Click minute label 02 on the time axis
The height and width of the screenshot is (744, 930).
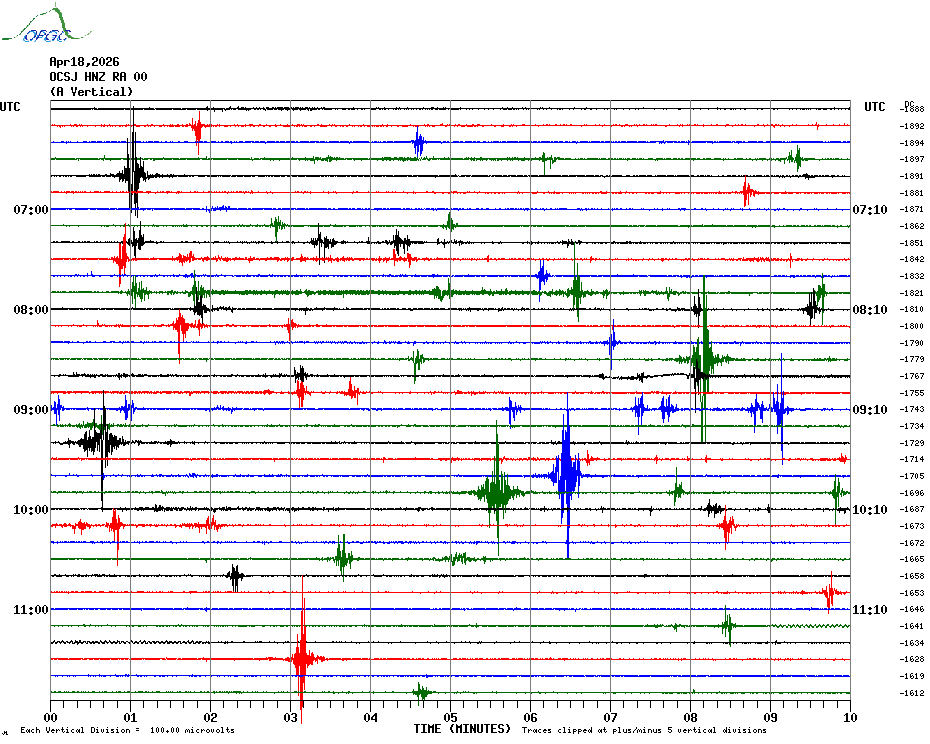[x=211, y=718]
